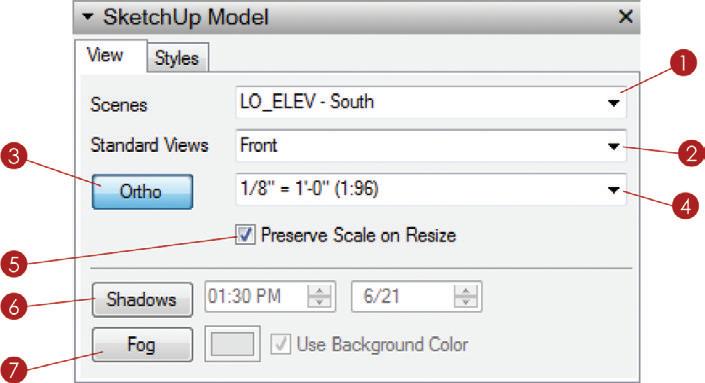Uncheck Preserve Scale on Resize

[x=245, y=235]
